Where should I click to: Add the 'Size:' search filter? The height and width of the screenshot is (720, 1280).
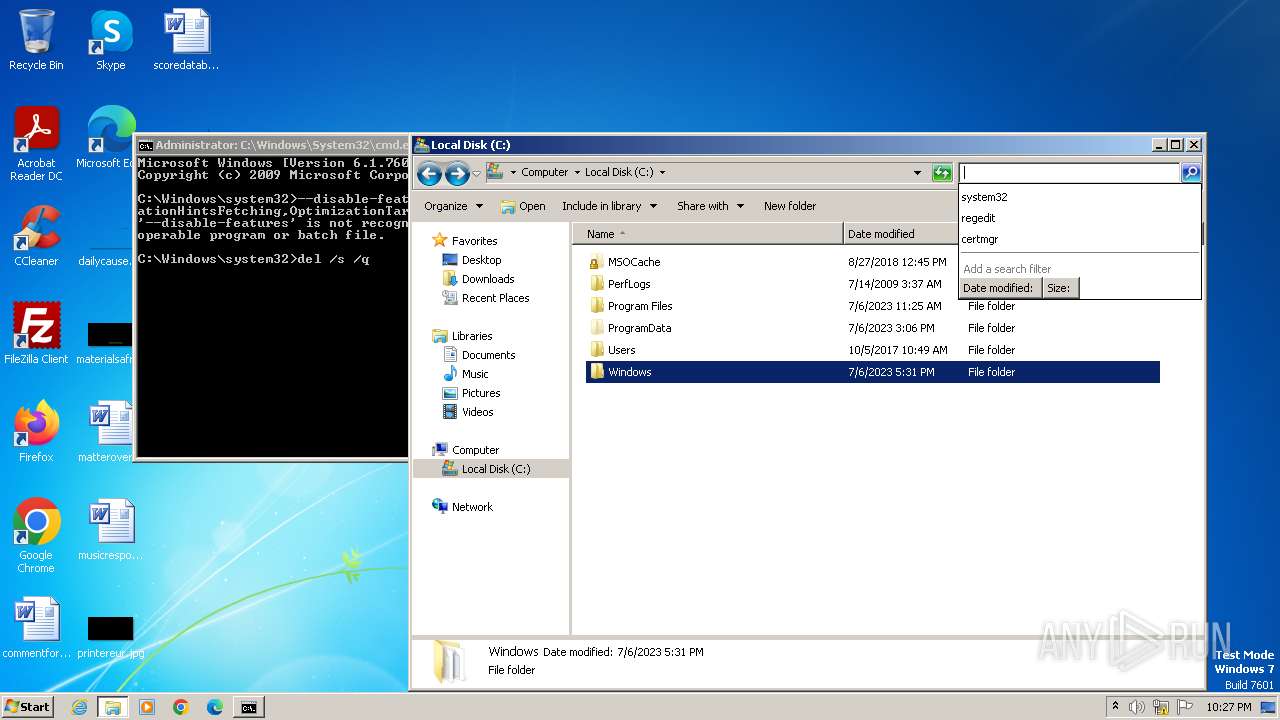[x=1060, y=288]
